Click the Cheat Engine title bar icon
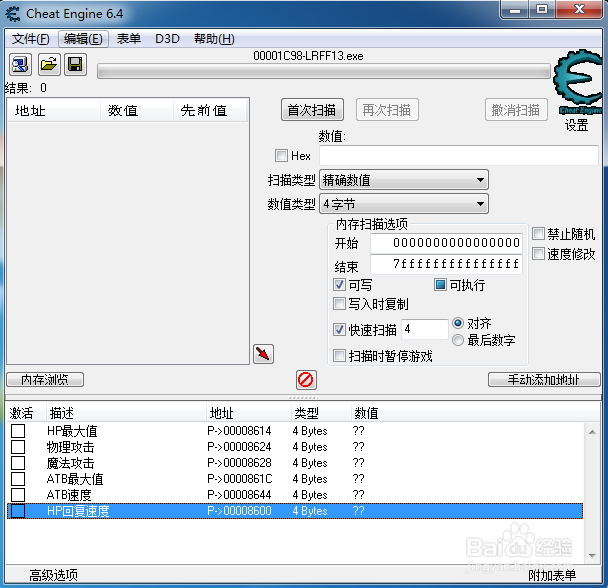This screenshot has width=608, height=588. (13, 14)
